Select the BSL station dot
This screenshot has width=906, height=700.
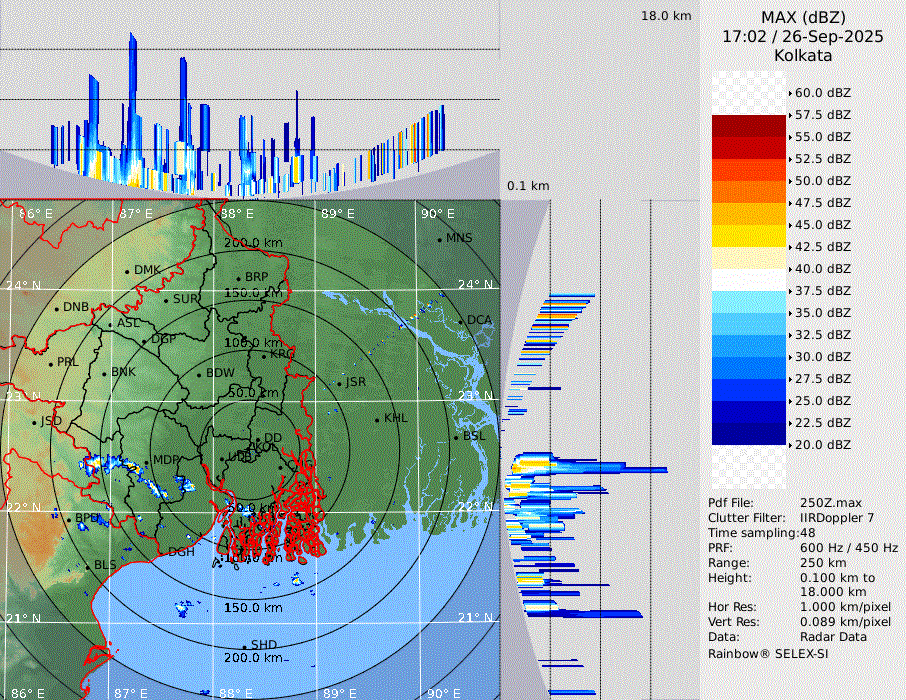click(456, 437)
